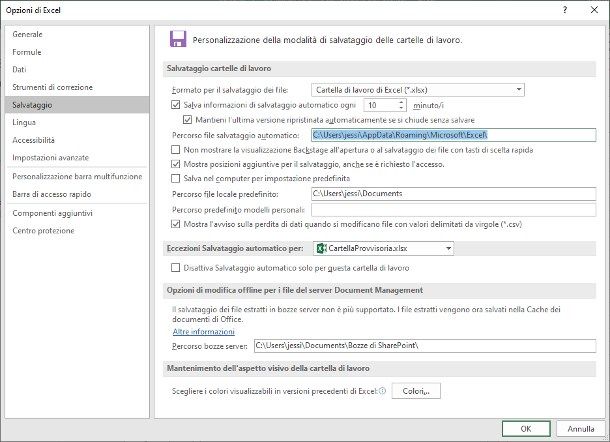Click the 'Salvataggio cartelle di lavoro' section header
This screenshot has height=442, width=610.
(x=379, y=68)
